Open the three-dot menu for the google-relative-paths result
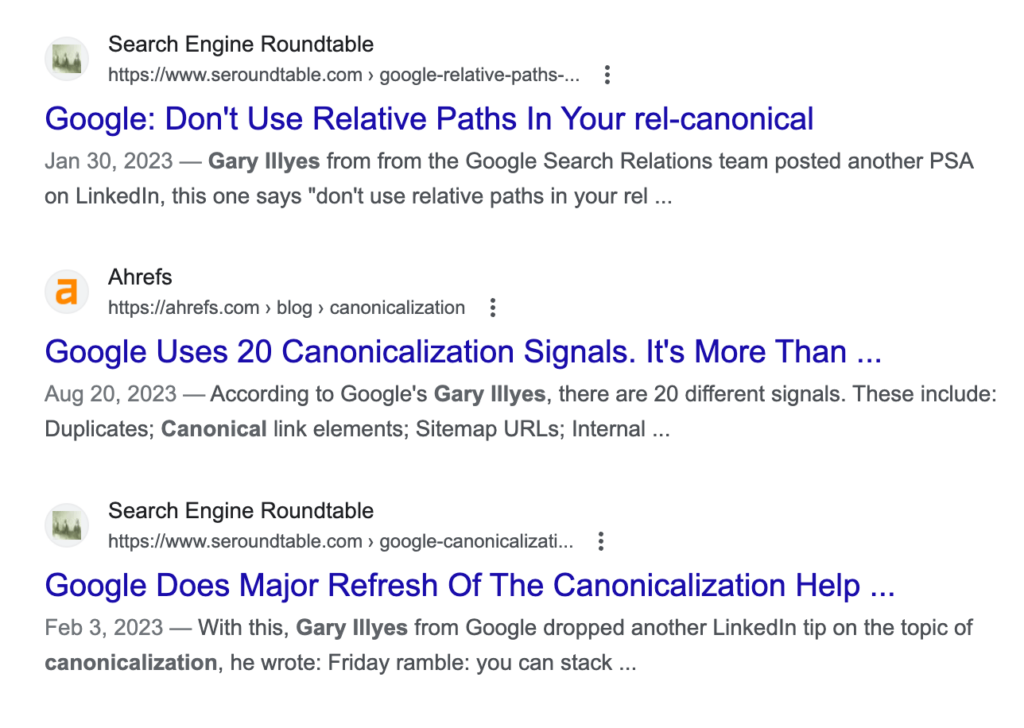1024x728 pixels. click(606, 75)
